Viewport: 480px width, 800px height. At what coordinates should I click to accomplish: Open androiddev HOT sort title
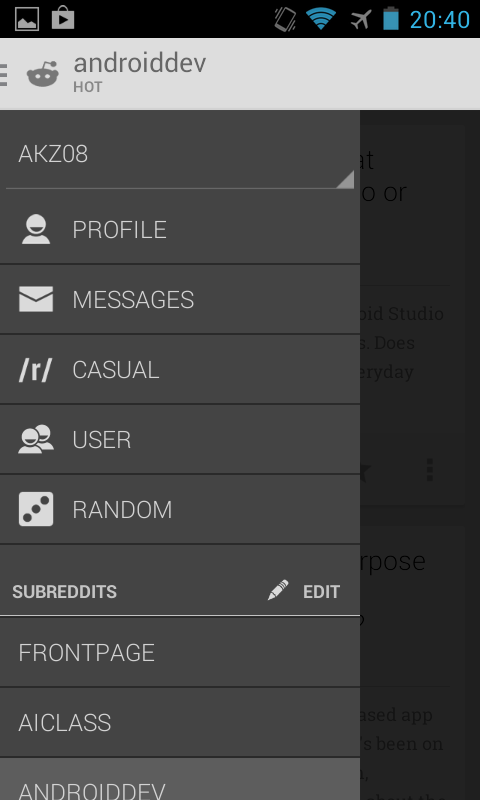tap(139, 73)
